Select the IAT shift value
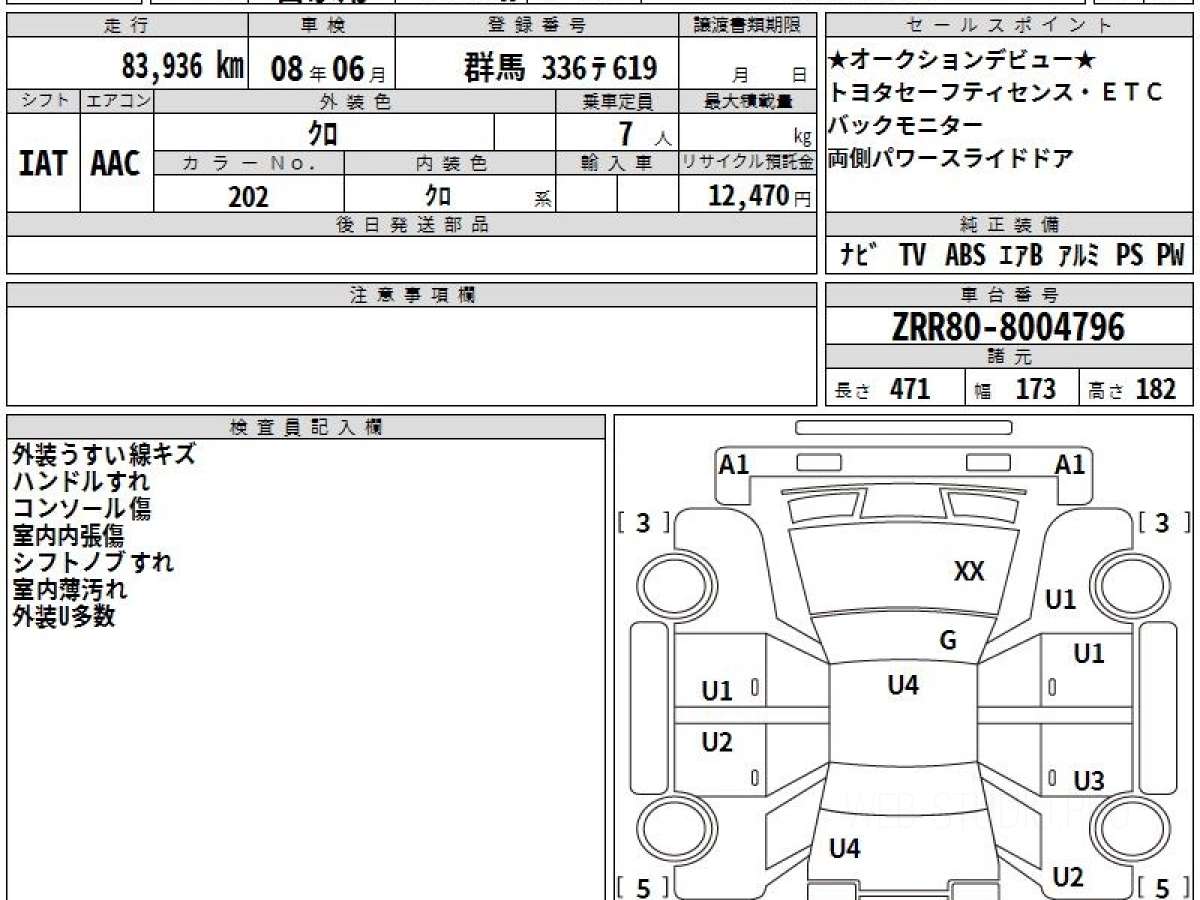 pyautogui.click(x=43, y=163)
